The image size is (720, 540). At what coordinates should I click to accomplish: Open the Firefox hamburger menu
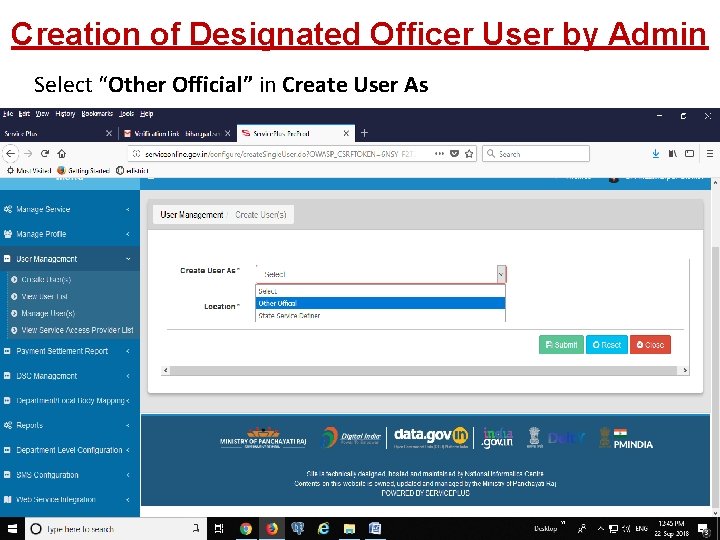click(x=710, y=153)
